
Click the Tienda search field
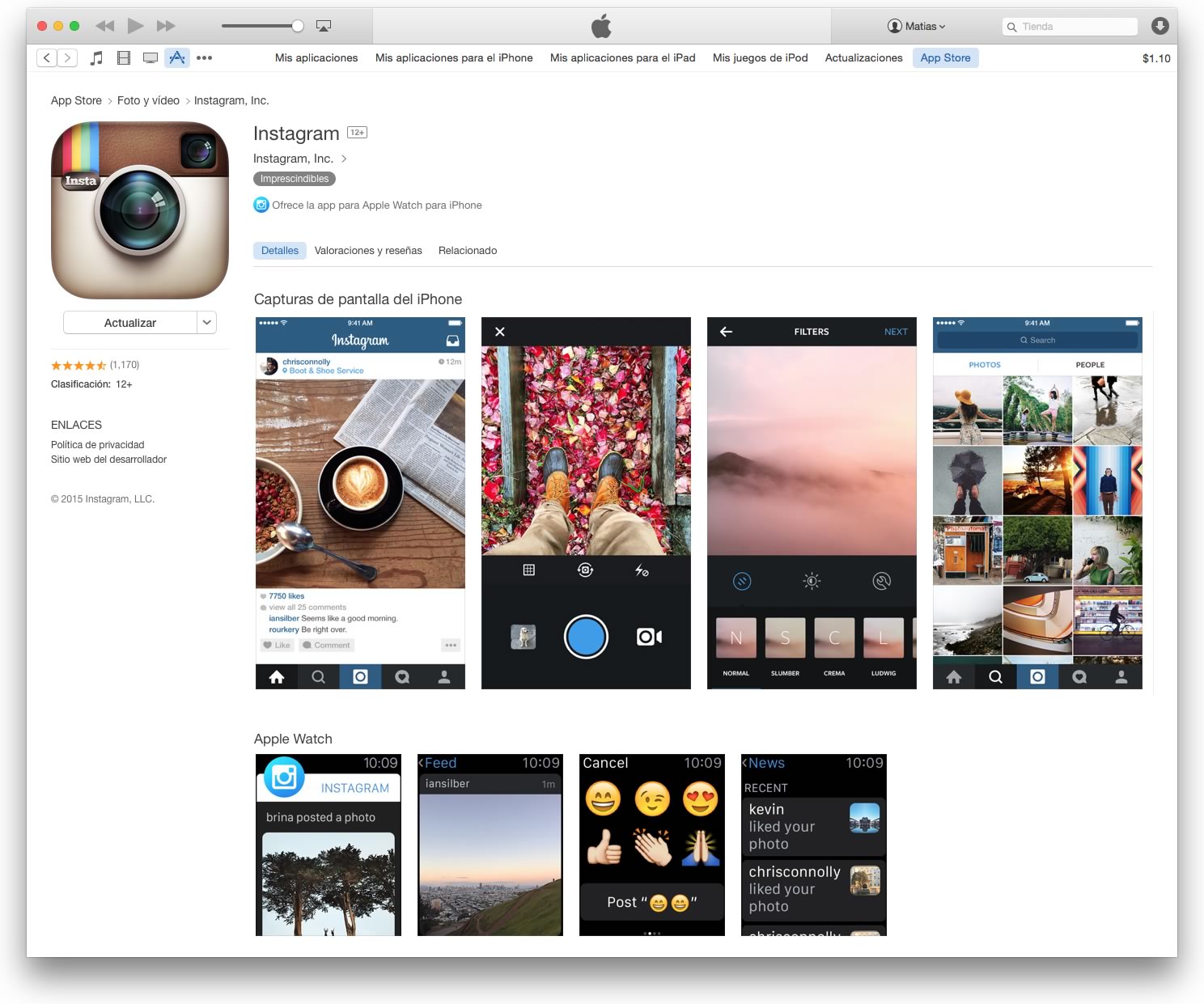[x=1070, y=27]
